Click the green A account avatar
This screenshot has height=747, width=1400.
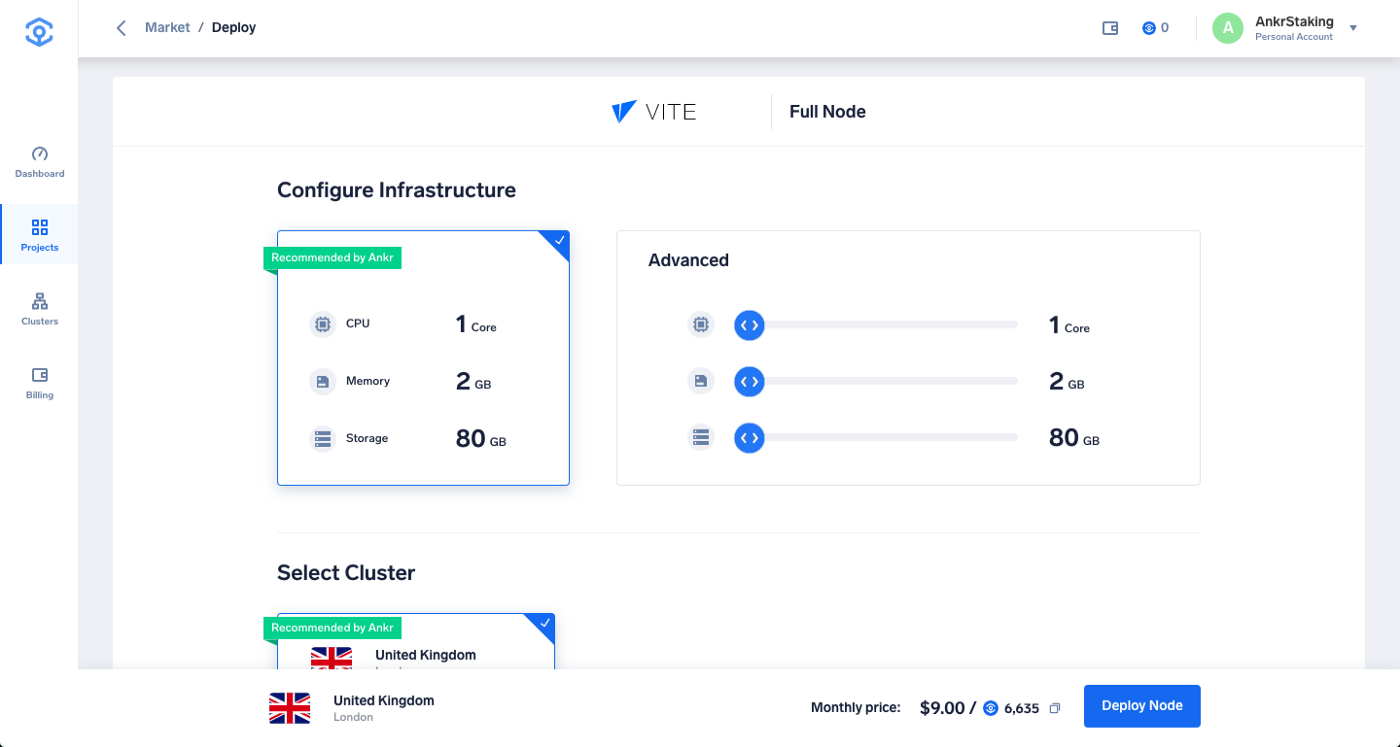[1228, 28]
